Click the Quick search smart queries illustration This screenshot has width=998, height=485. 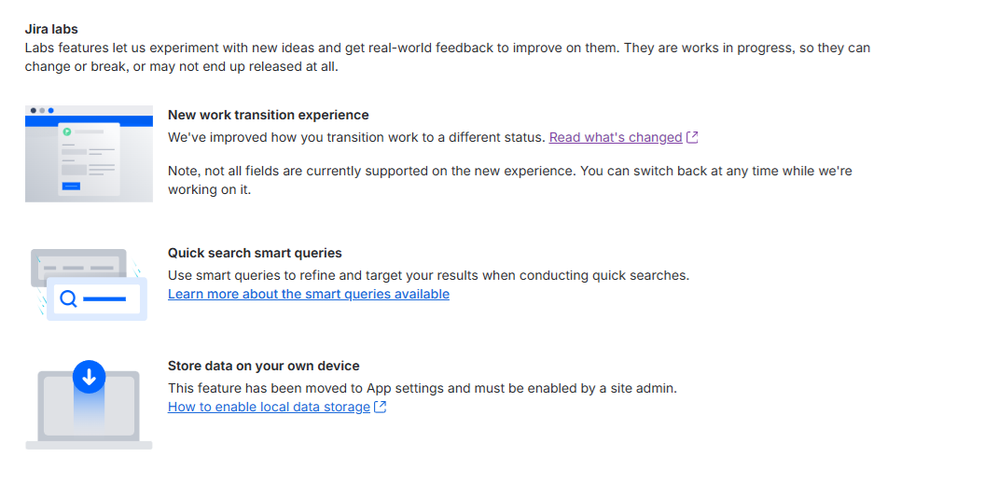coord(89,284)
